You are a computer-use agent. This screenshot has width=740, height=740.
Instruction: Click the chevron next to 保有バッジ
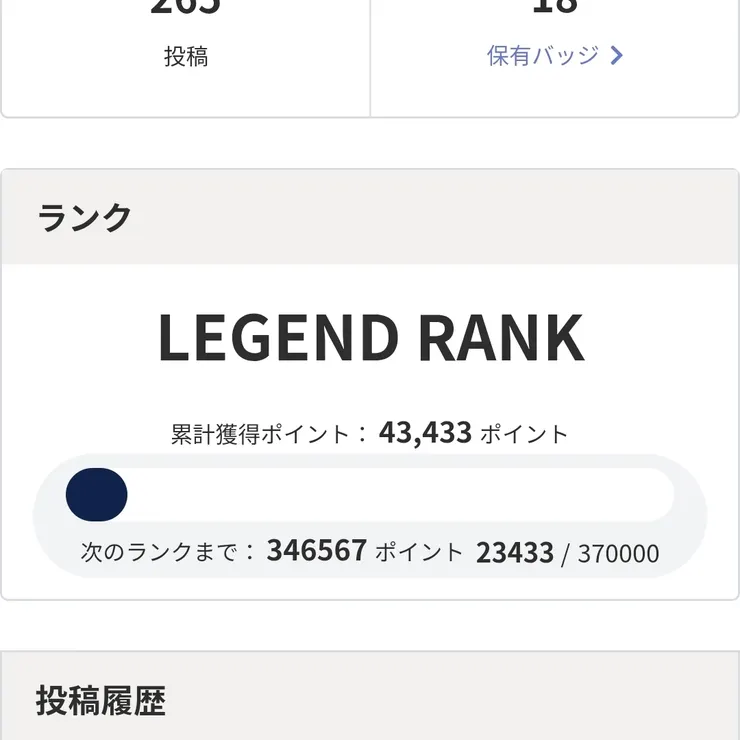[x=617, y=56]
